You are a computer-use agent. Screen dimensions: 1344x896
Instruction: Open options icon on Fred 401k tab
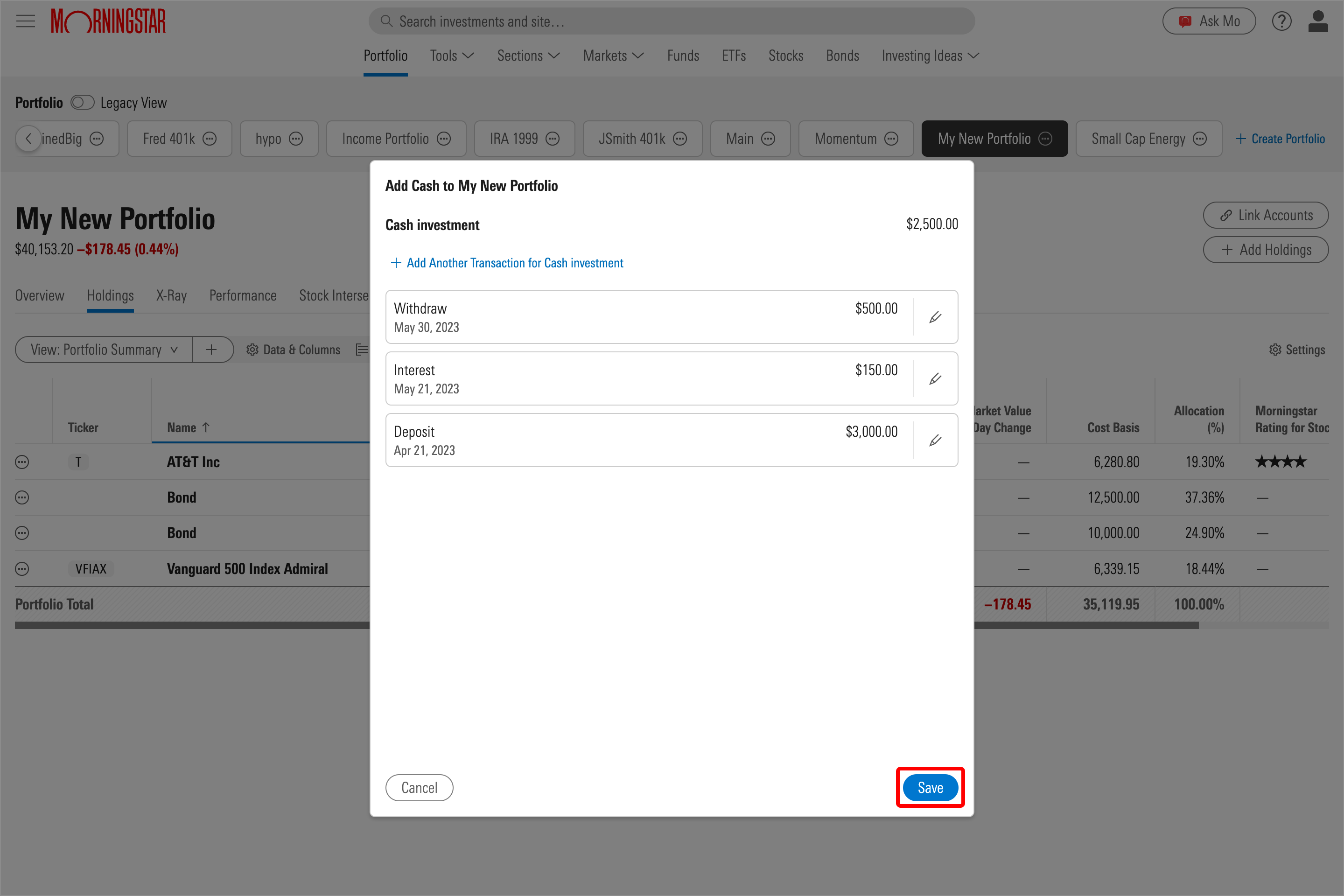[210, 139]
